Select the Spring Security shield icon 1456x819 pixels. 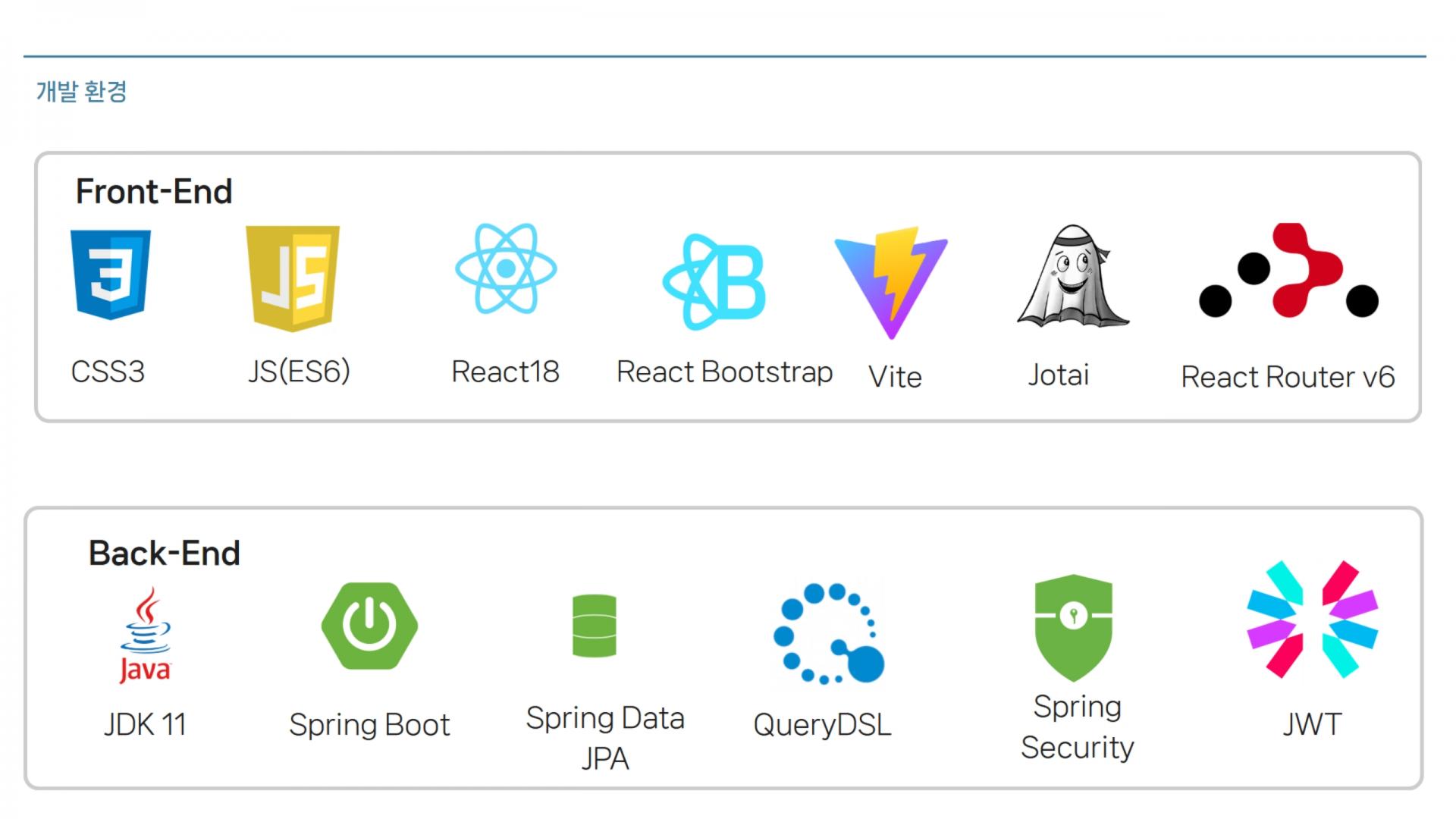(1073, 626)
